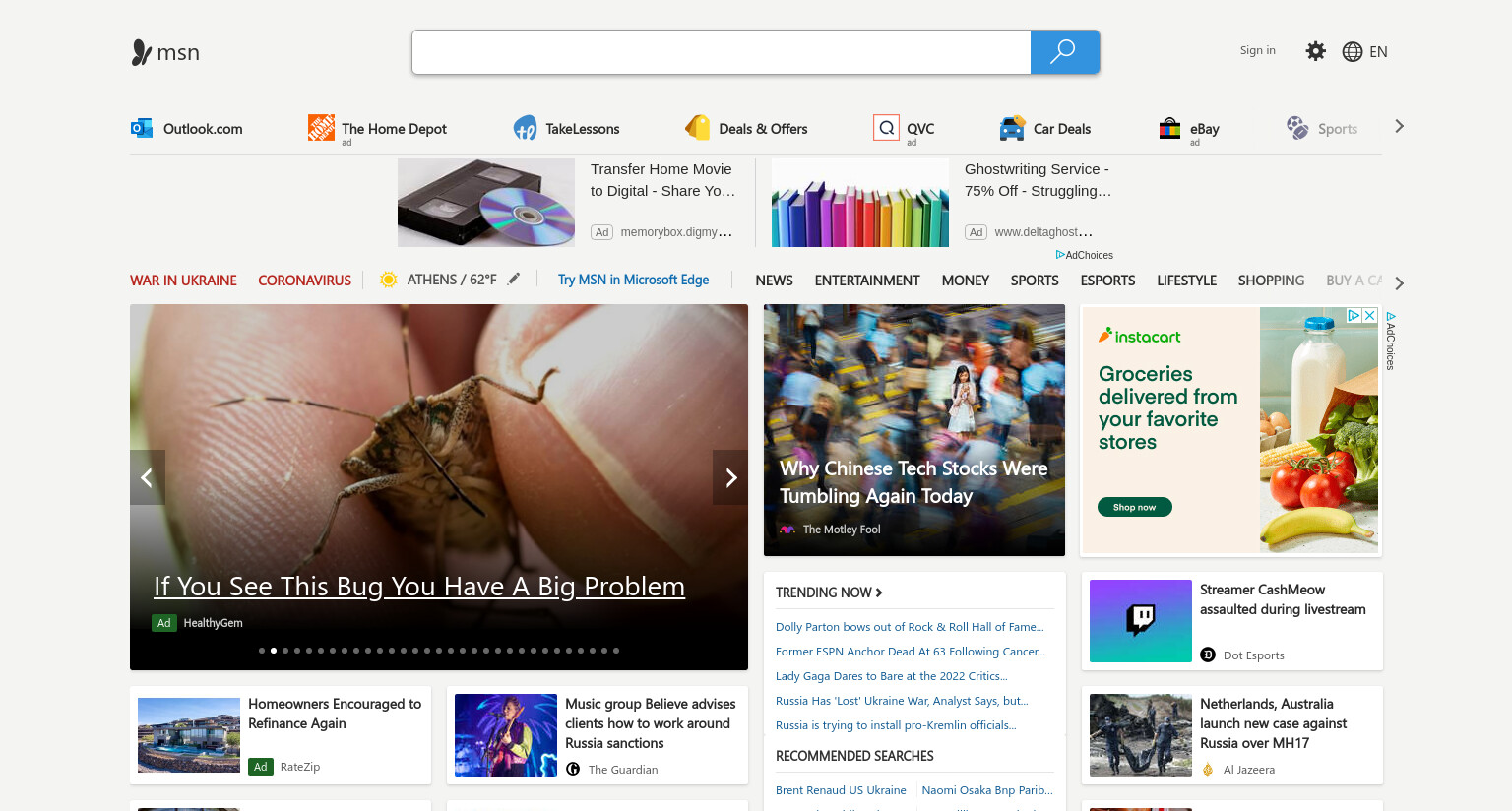Click the eBay shopping bag icon
Viewport: 1512px width, 811px height.
pos(1169,128)
